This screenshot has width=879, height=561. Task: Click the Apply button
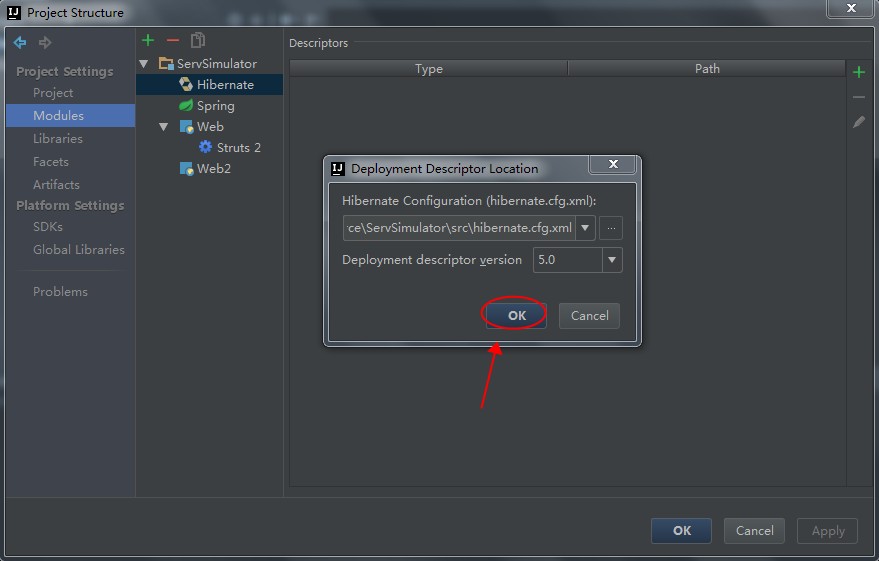coord(827,531)
